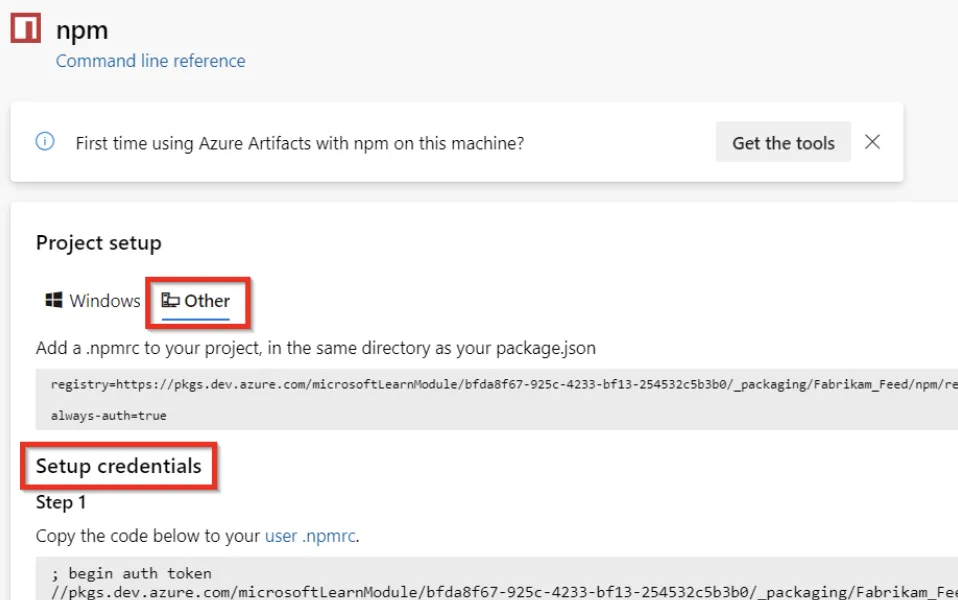
Task: Click the 'Add a .npmrc to your project' instruction
Action: 315,348
